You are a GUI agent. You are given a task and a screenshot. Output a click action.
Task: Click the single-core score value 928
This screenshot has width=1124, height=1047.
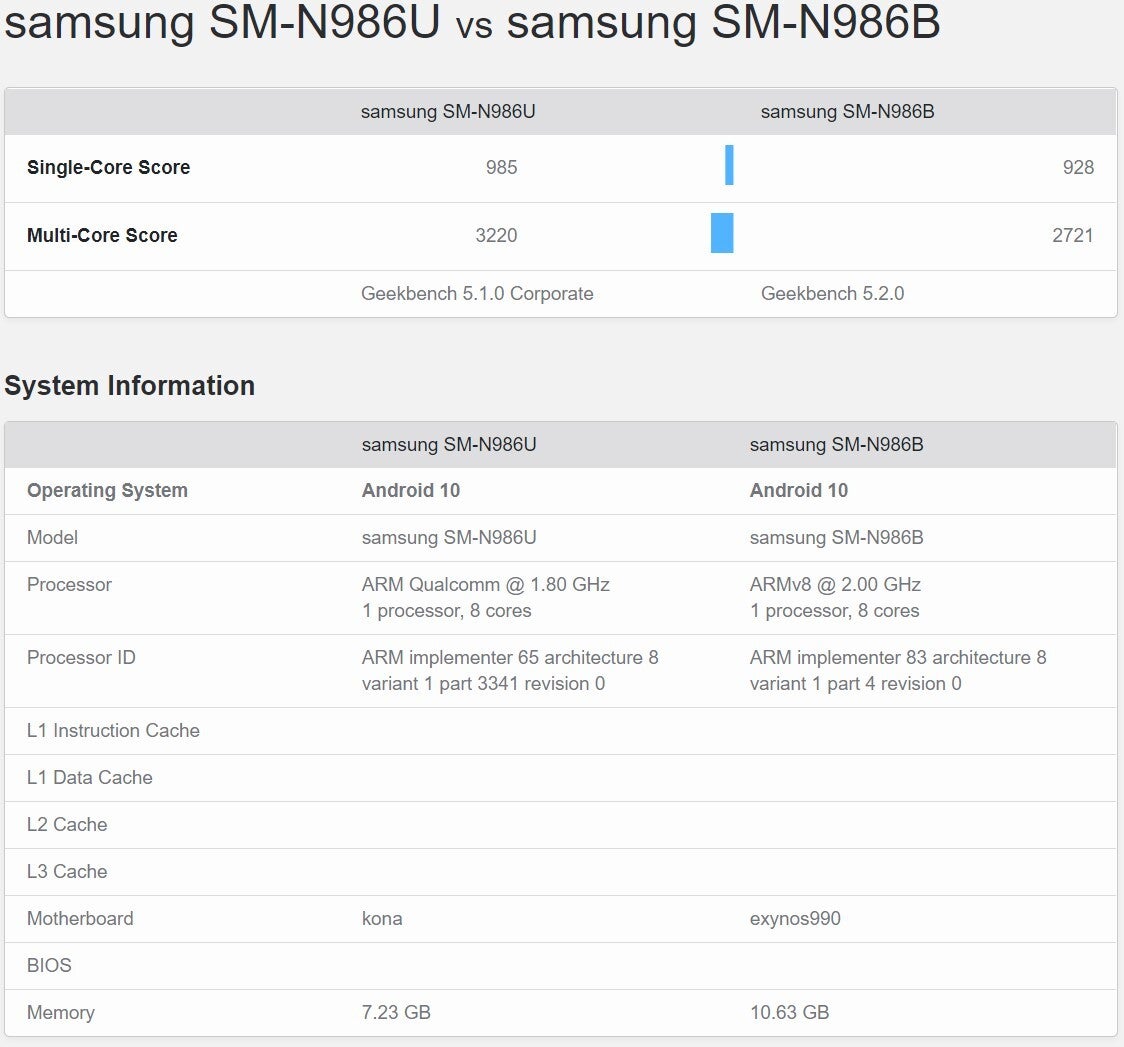click(1078, 167)
